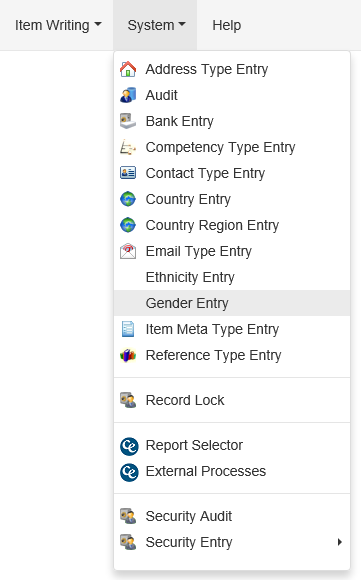Click the envelope icon for Email Type Entry
The image size is (361, 580).
[128, 251]
